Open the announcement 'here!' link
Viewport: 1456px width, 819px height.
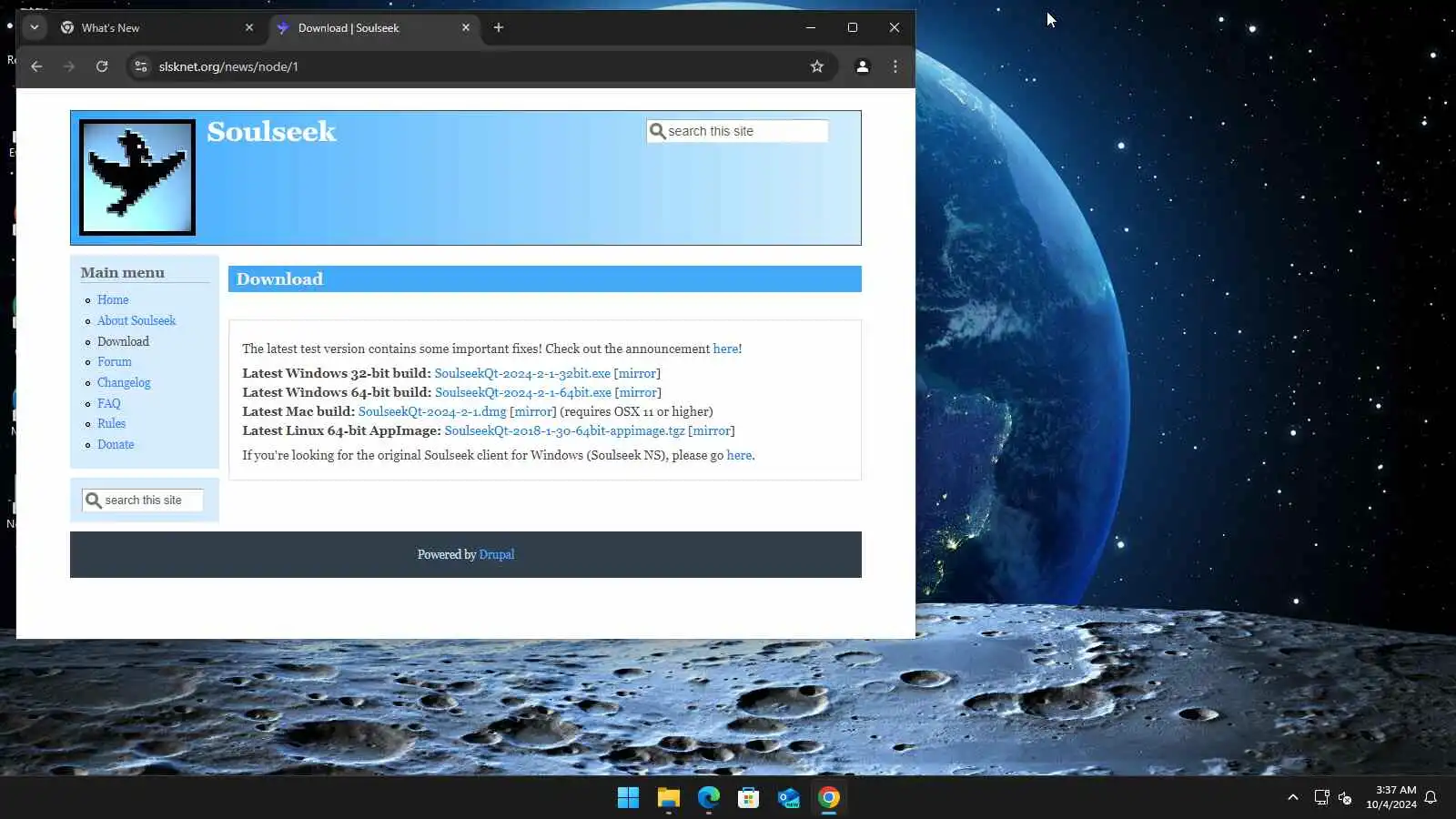pyautogui.click(x=727, y=349)
